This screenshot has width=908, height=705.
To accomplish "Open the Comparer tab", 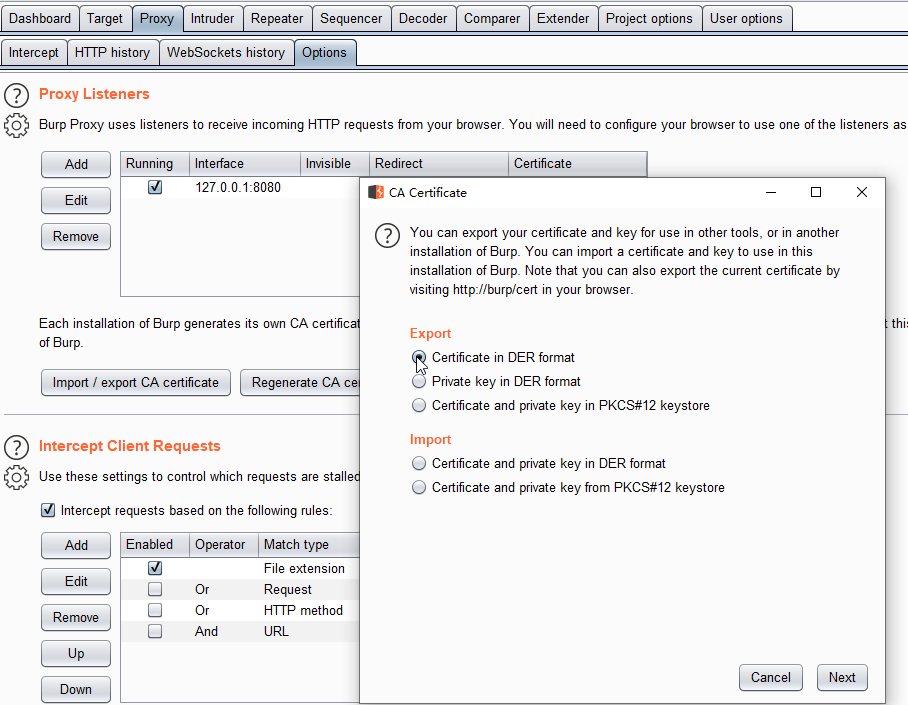I will coord(492,19).
